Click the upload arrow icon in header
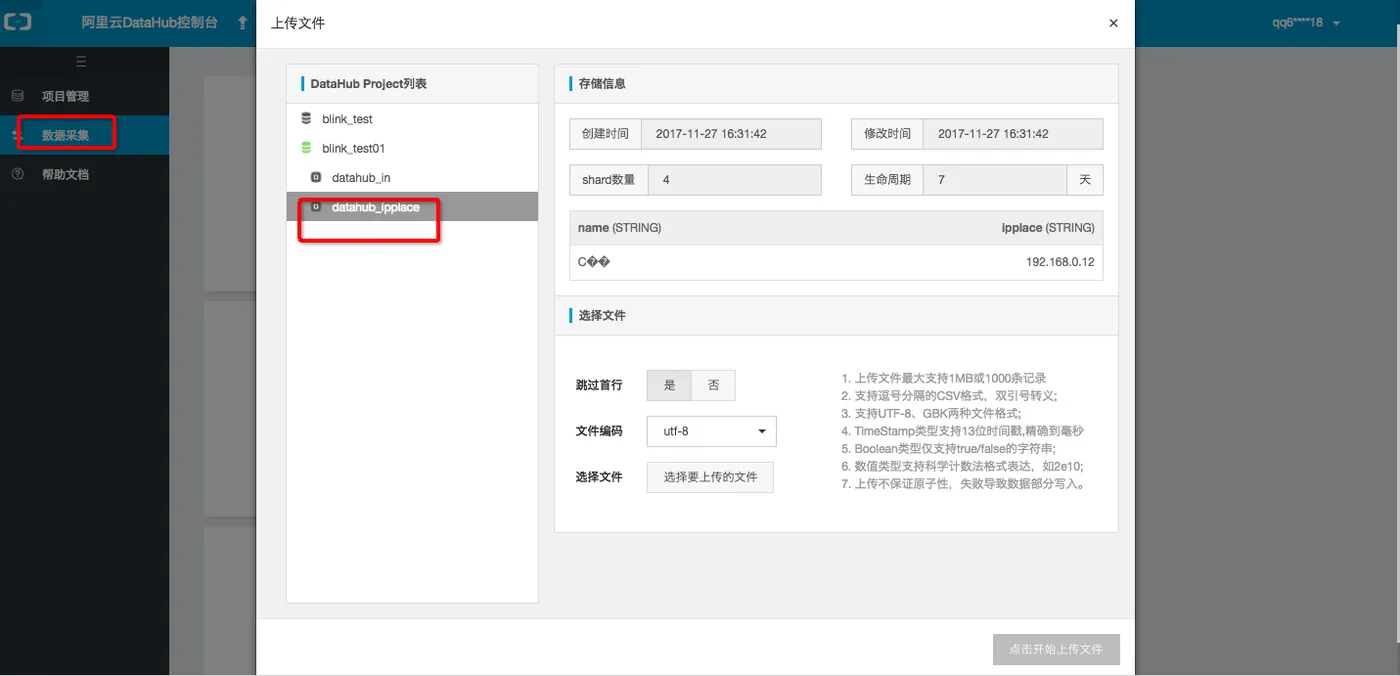Viewport: 1400px width, 676px height. (242, 22)
